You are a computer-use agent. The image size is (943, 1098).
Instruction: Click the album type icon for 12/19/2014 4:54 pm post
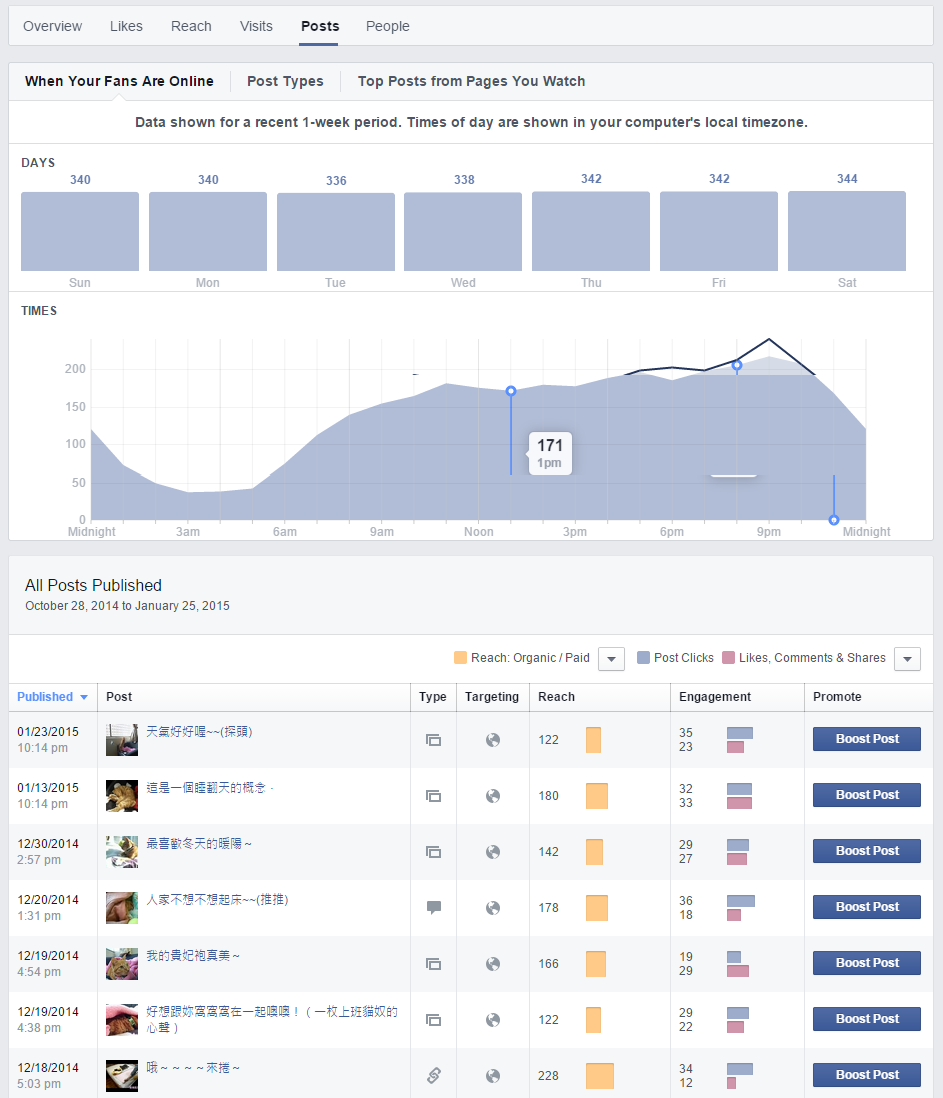point(433,964)
